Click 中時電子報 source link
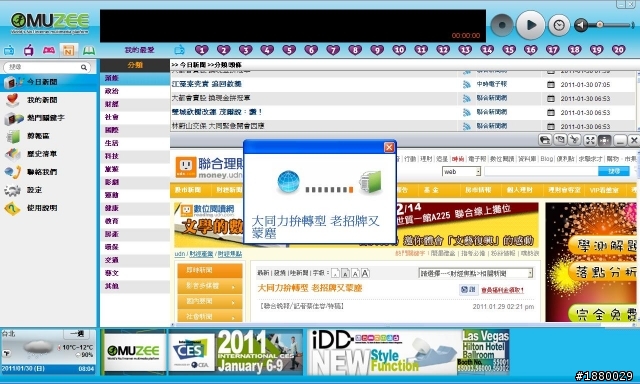This screenshot has height=384, width=640. click(x=492, y=84)
